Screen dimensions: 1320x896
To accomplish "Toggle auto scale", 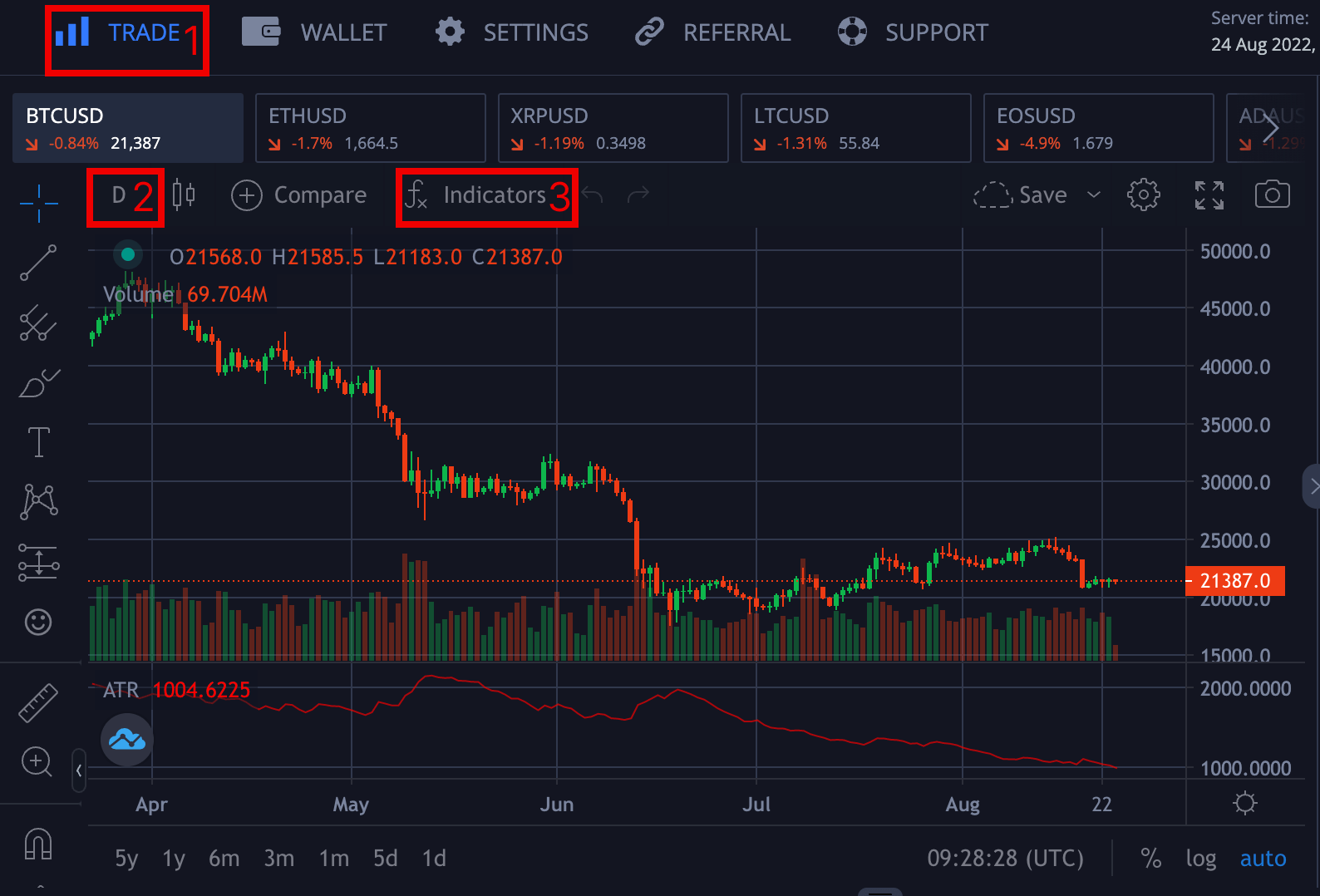I will [1263, 858].
